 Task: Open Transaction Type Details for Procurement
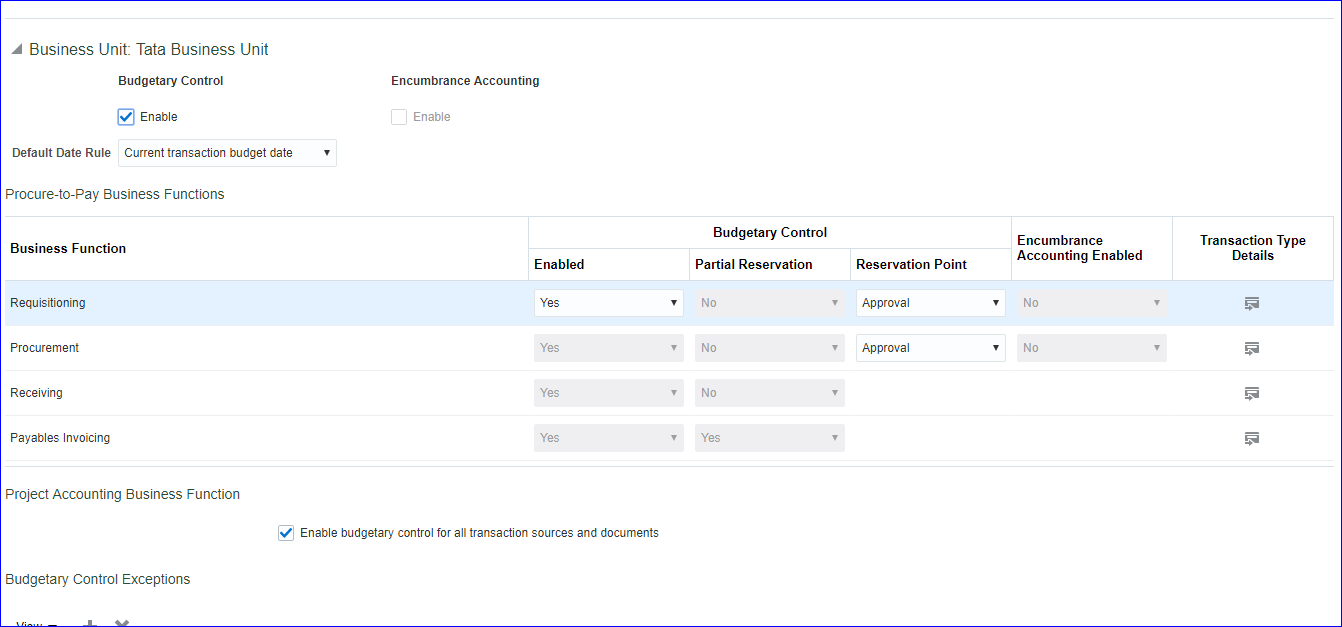(x=1251, y=348)
